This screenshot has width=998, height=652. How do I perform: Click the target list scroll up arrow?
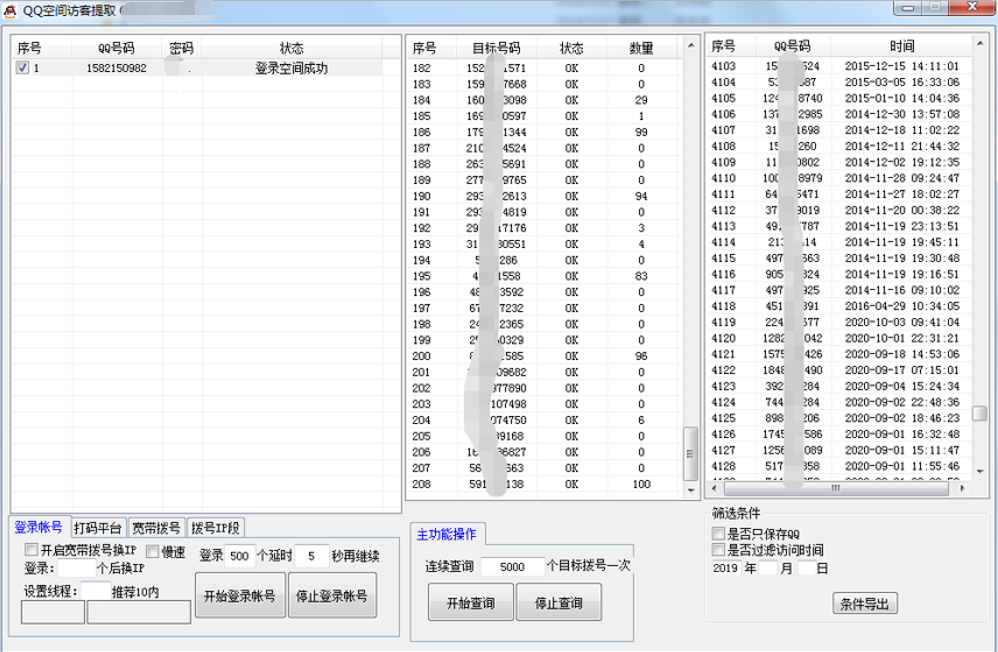point(691,46)
